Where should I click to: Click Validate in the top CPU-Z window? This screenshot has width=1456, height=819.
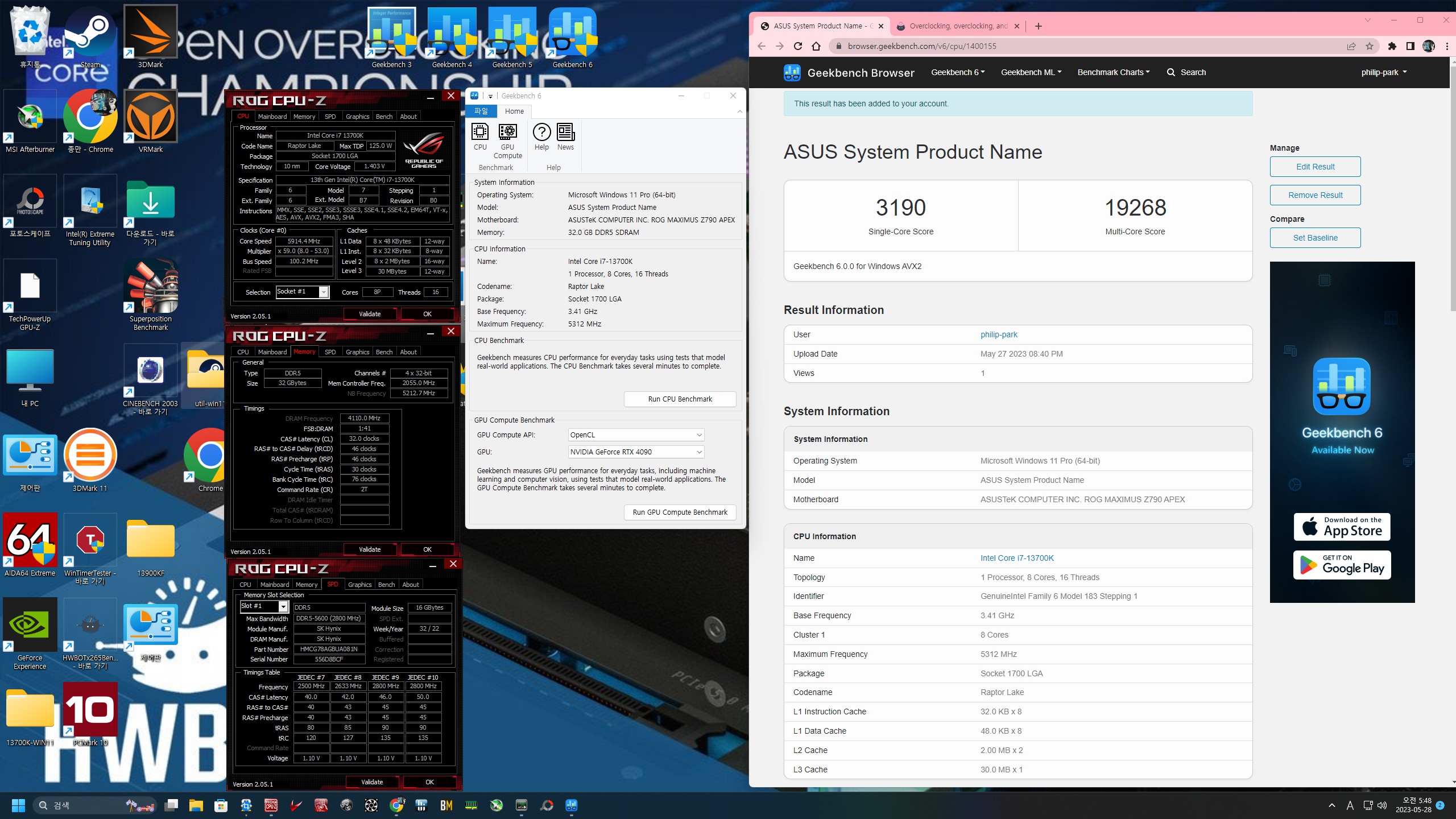[370, 314]
